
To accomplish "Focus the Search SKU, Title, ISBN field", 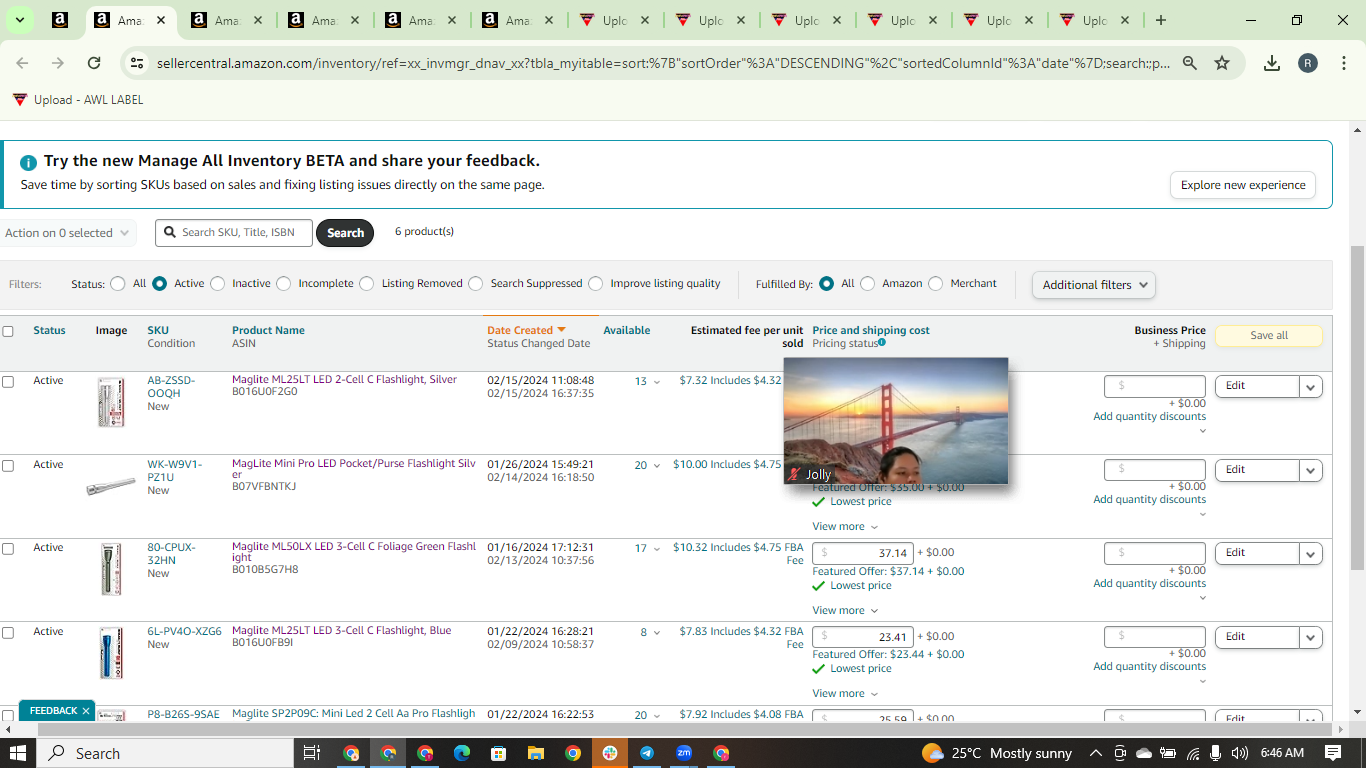I will click(x=234, y=233).
